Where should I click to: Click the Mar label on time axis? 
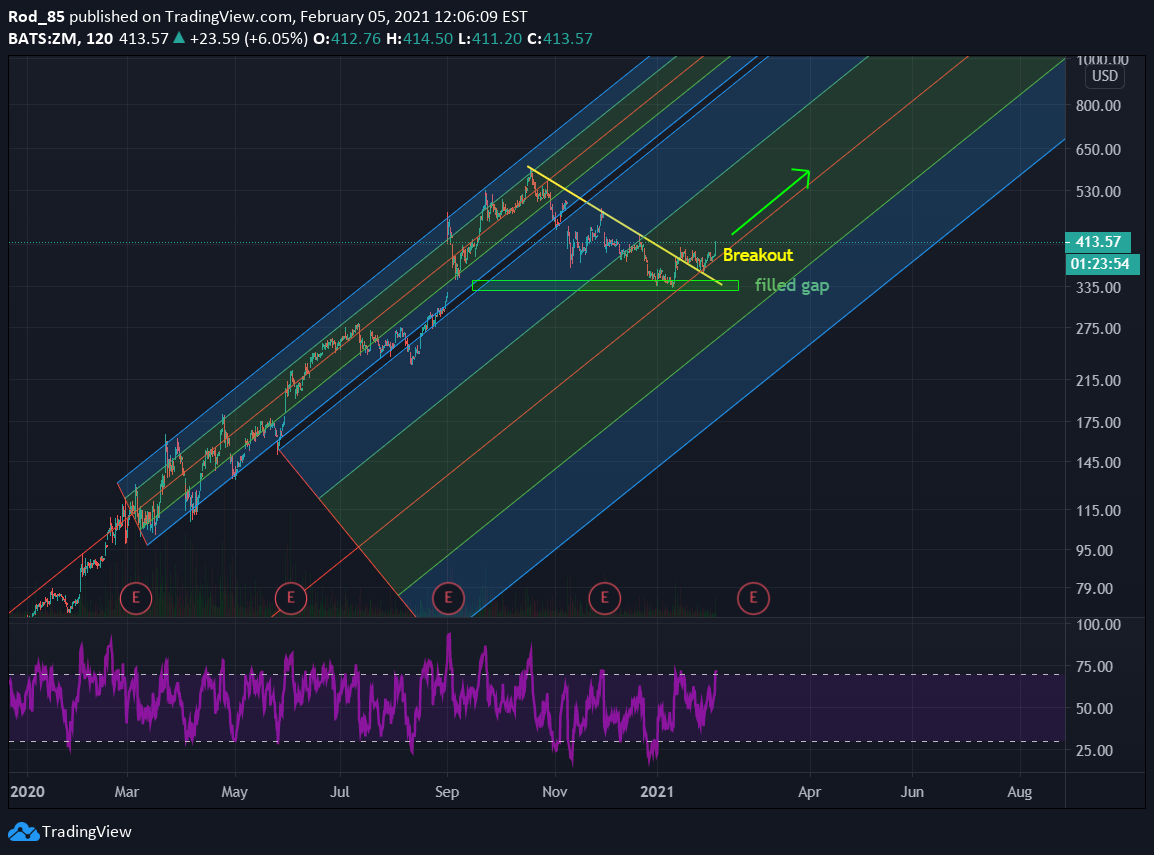tap(127, 792)
